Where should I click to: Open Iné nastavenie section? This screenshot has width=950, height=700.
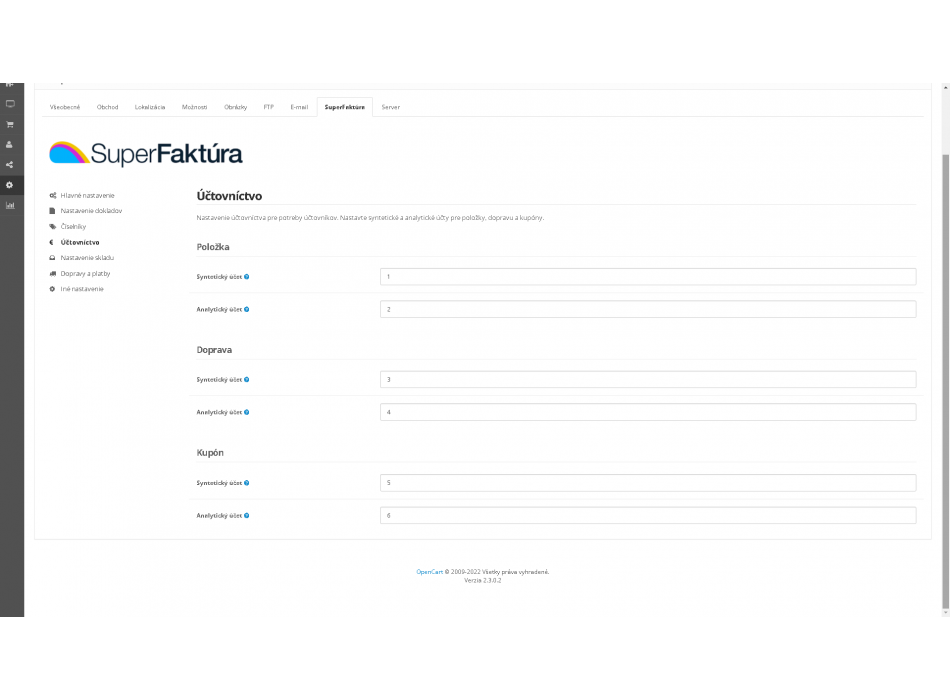pos(82,289)
